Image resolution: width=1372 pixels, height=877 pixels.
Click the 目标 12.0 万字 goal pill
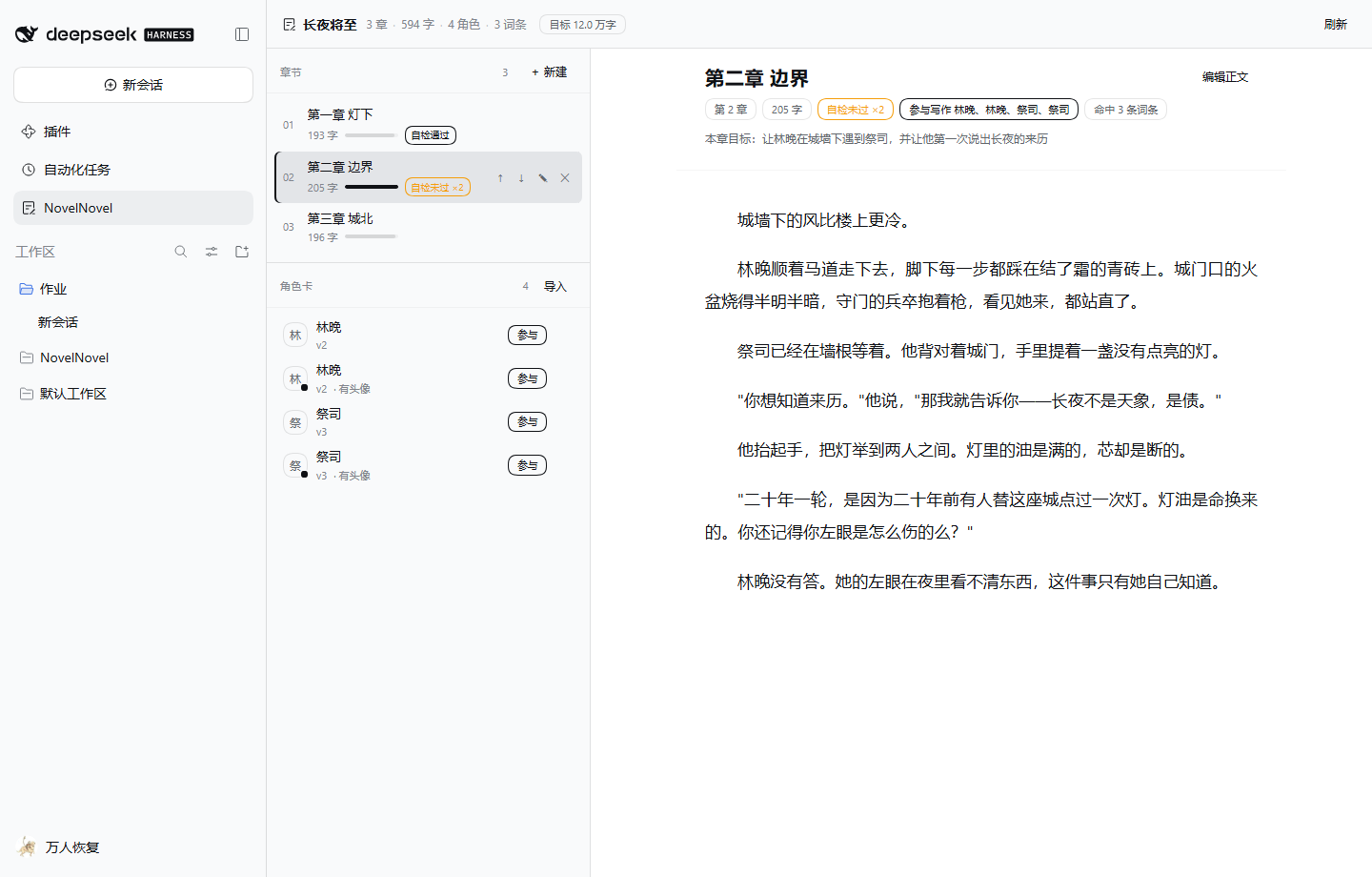582,25
